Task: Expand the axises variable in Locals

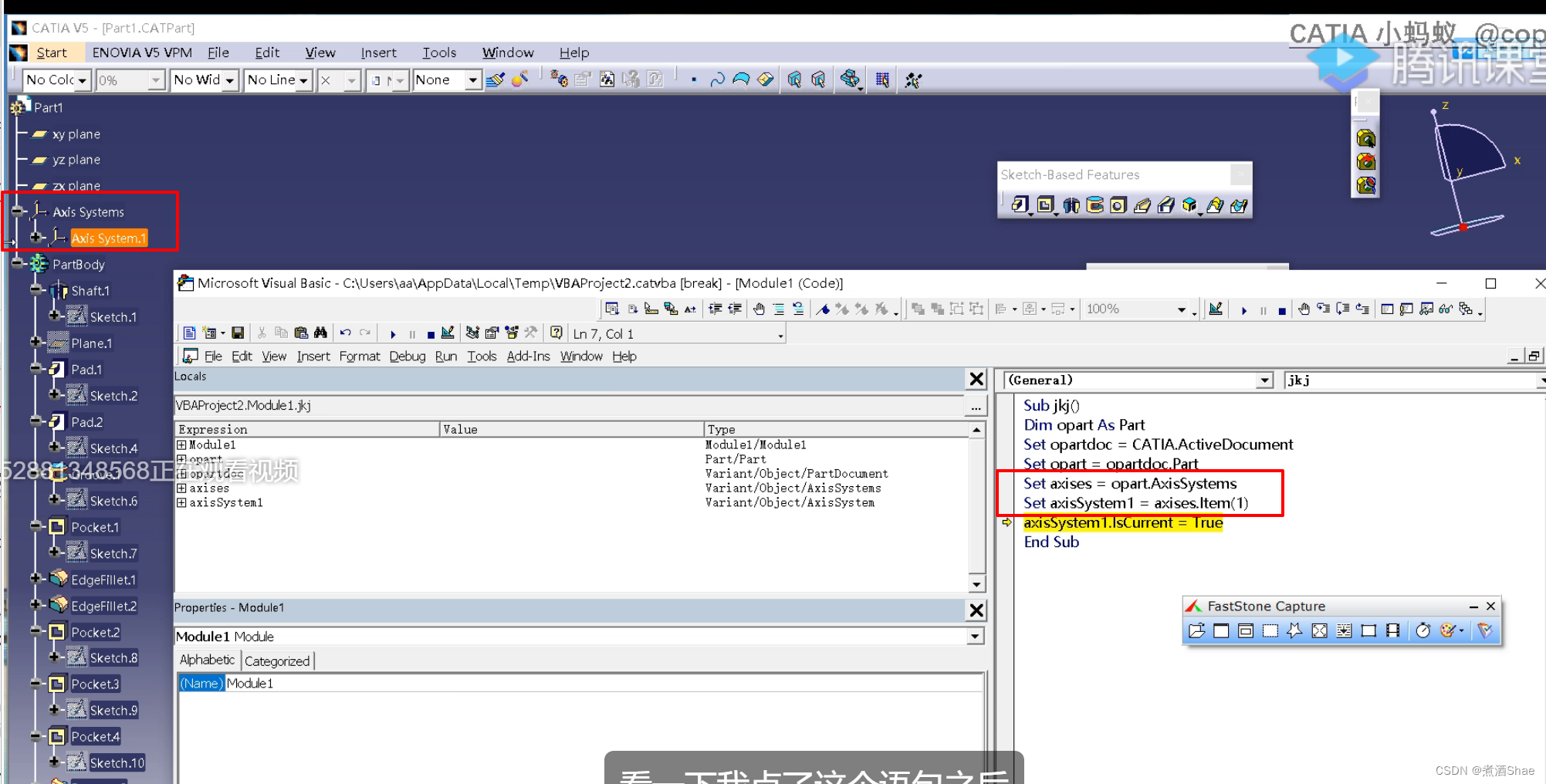Action: (181, 488)
